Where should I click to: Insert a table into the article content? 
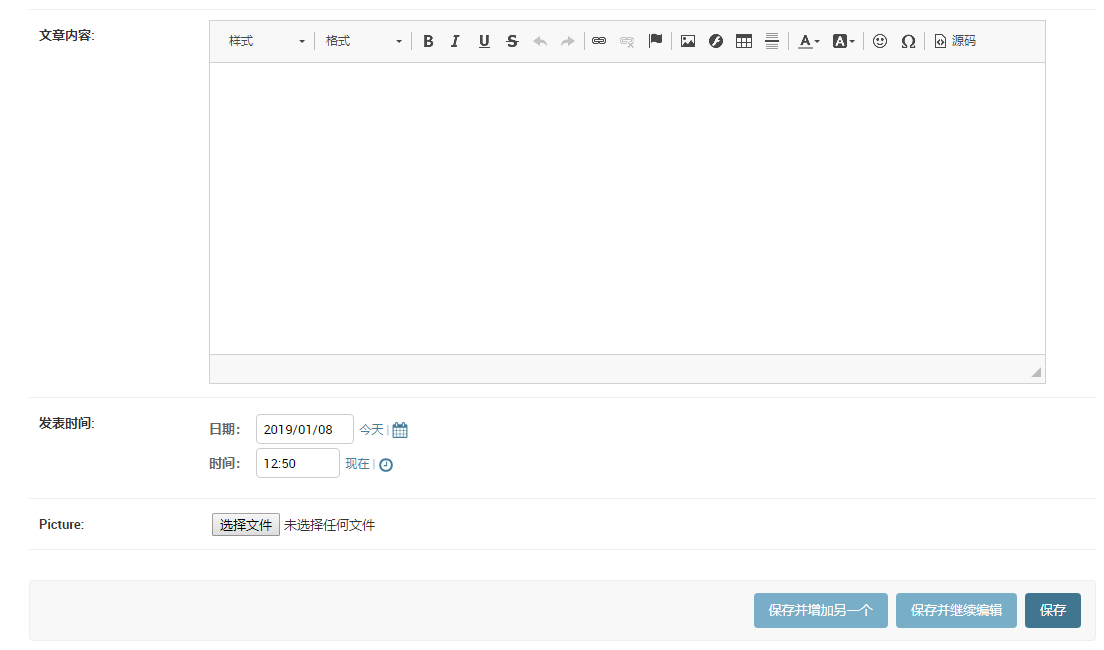(x=744, y=41)
